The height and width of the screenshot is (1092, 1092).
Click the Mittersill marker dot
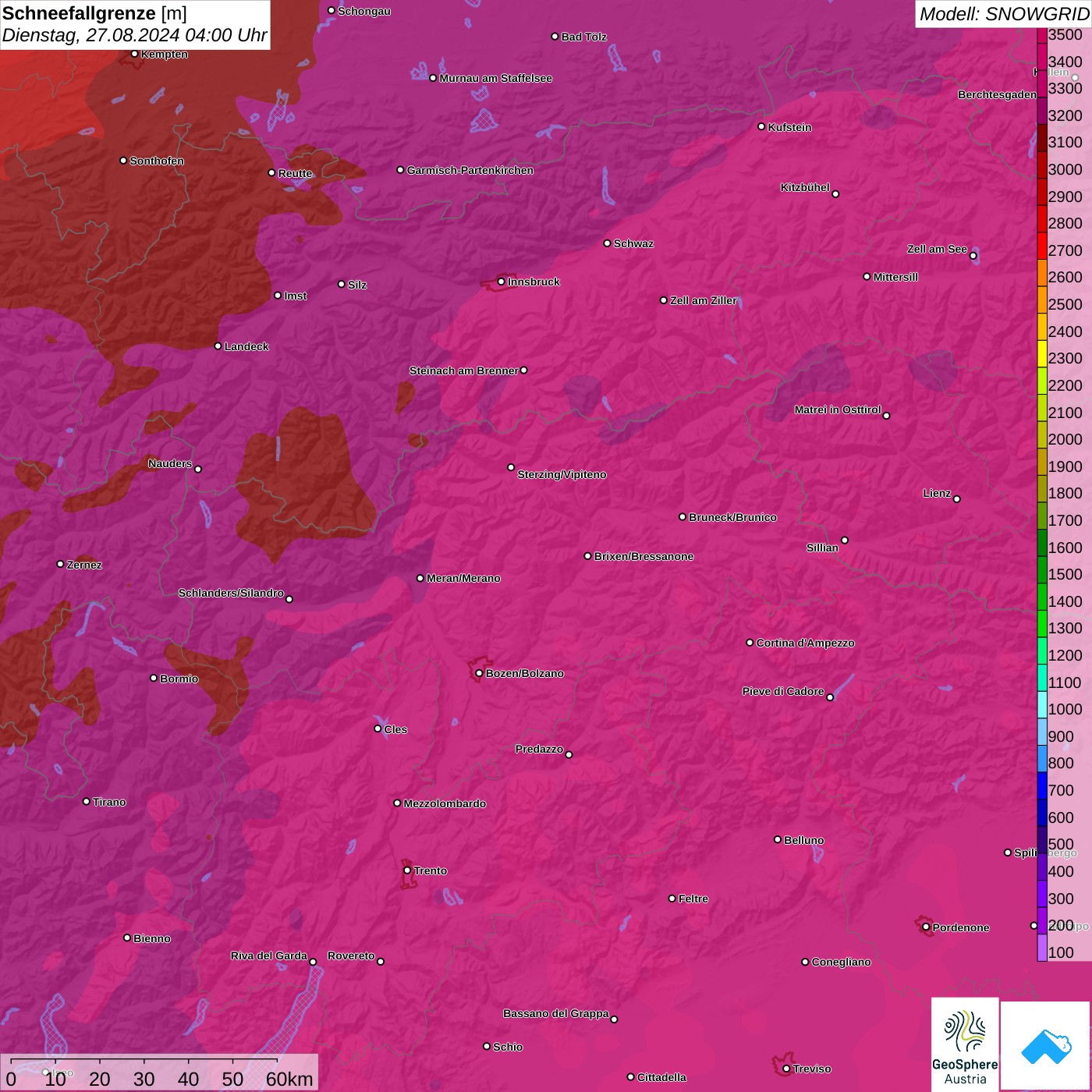point(867,277)
